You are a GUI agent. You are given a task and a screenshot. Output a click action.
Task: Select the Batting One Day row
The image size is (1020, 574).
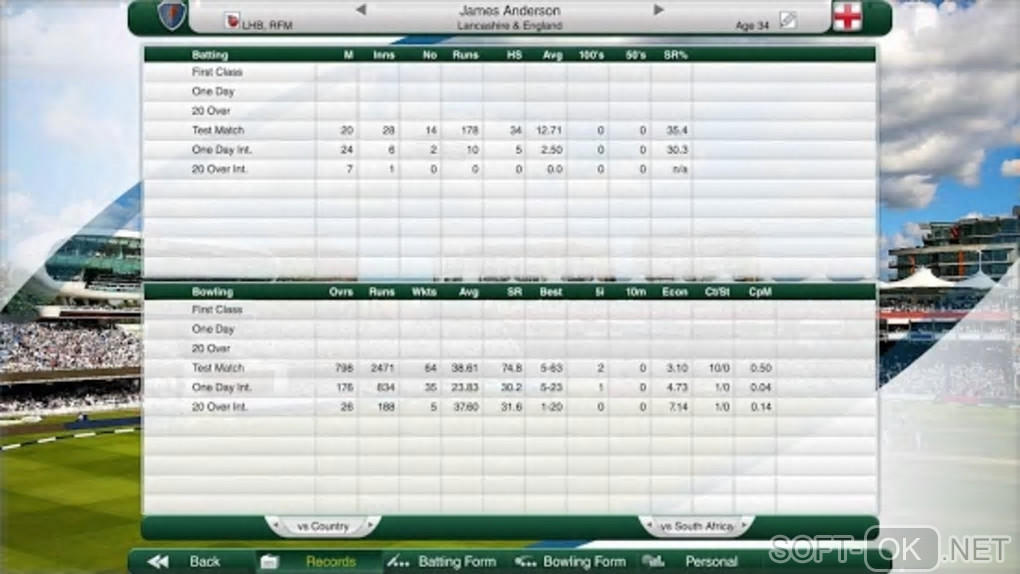tap(509, 91)
